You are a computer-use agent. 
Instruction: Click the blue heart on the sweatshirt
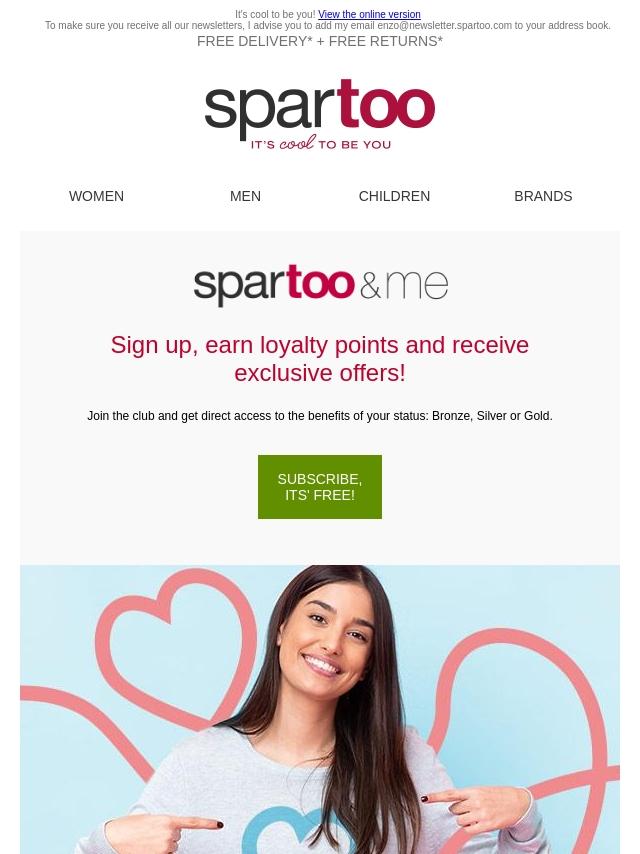[x=283, y=833]
